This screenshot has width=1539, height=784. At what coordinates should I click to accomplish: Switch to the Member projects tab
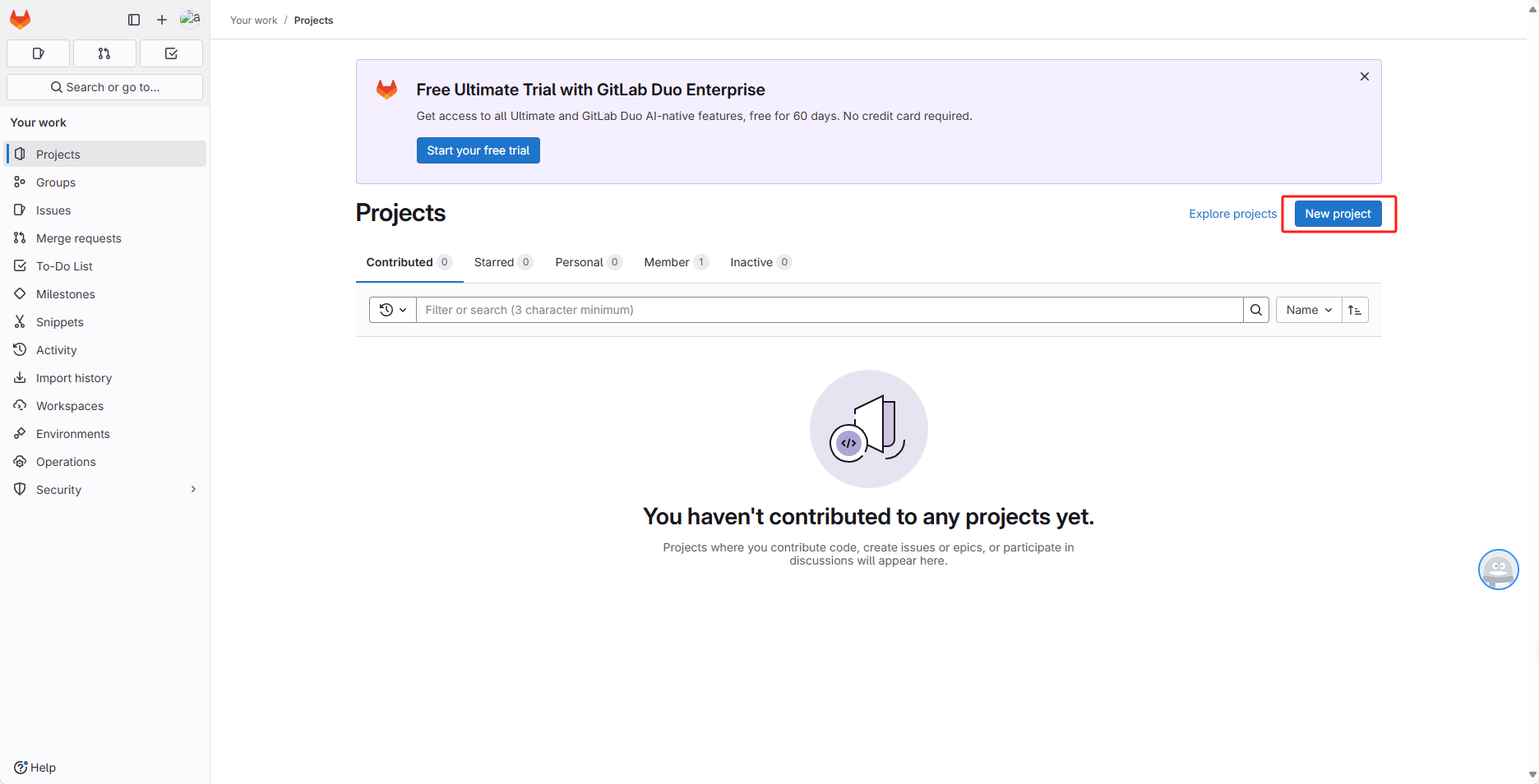pos(666,261)
